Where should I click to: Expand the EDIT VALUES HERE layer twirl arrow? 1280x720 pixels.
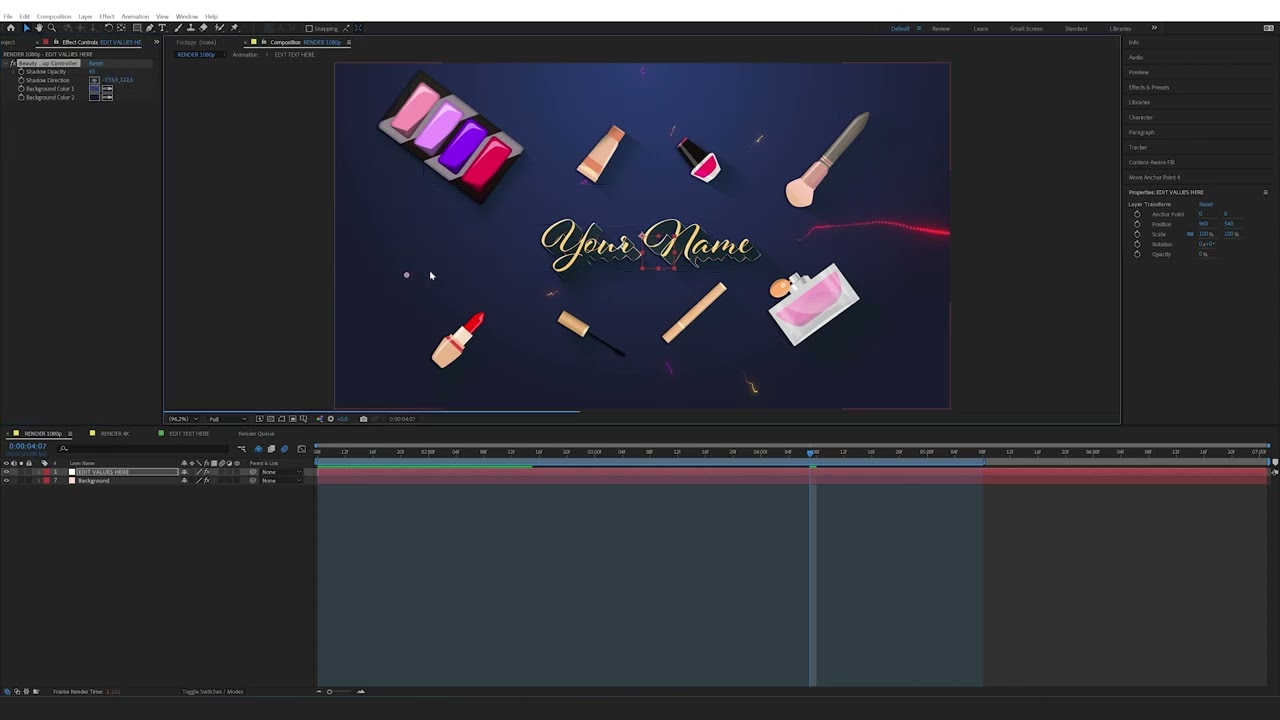pyautogui.click(x=38, y=472)
